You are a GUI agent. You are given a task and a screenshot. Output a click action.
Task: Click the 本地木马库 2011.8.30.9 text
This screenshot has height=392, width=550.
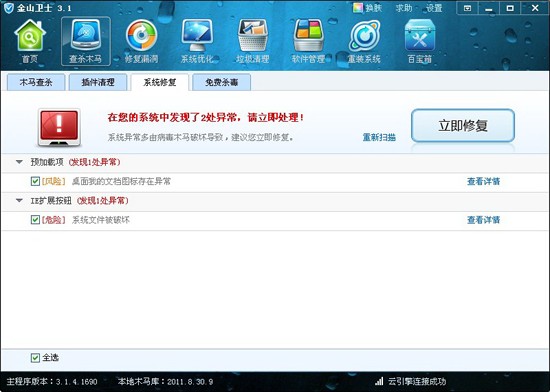pos(165,381)
